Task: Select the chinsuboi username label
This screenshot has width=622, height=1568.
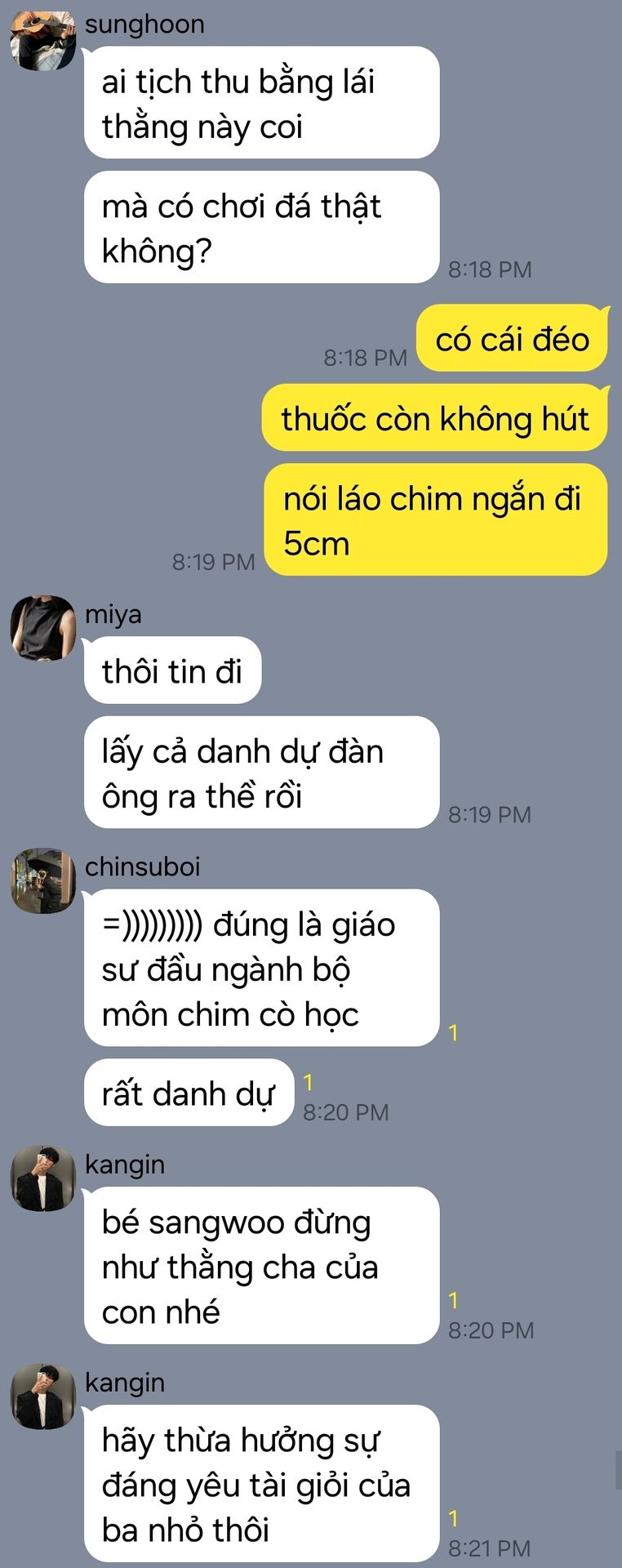Action: 143,866
